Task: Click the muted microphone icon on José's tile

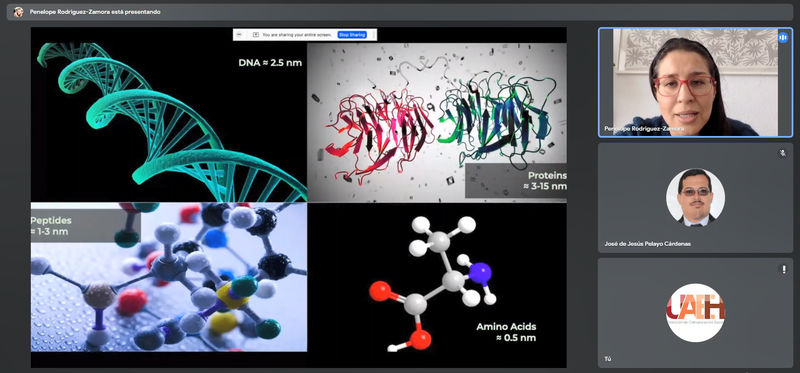Action: pyautogui.click(x=783, y=153)
